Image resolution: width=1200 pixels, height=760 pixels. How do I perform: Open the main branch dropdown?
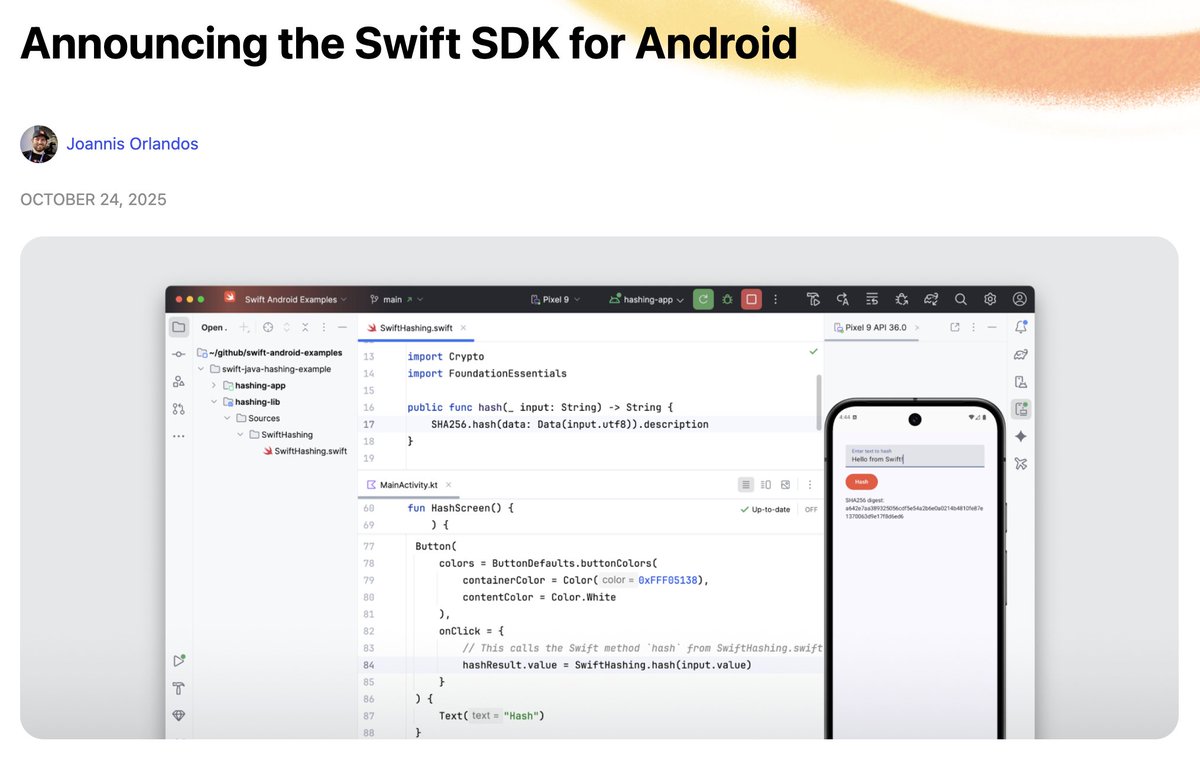coord(397,299)
